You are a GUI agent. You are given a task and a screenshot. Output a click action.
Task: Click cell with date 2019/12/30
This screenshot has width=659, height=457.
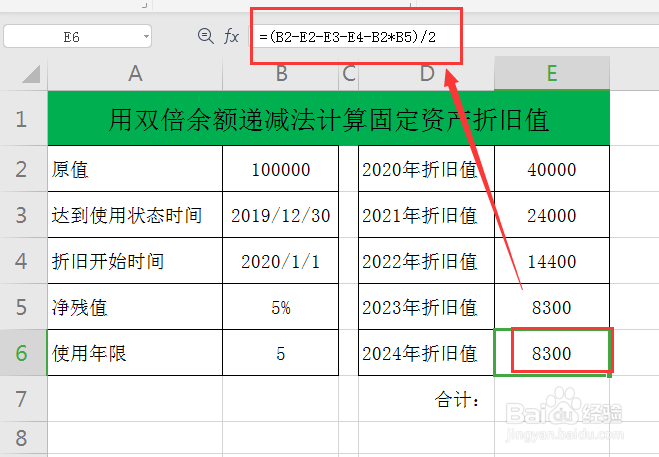(281, 215)
